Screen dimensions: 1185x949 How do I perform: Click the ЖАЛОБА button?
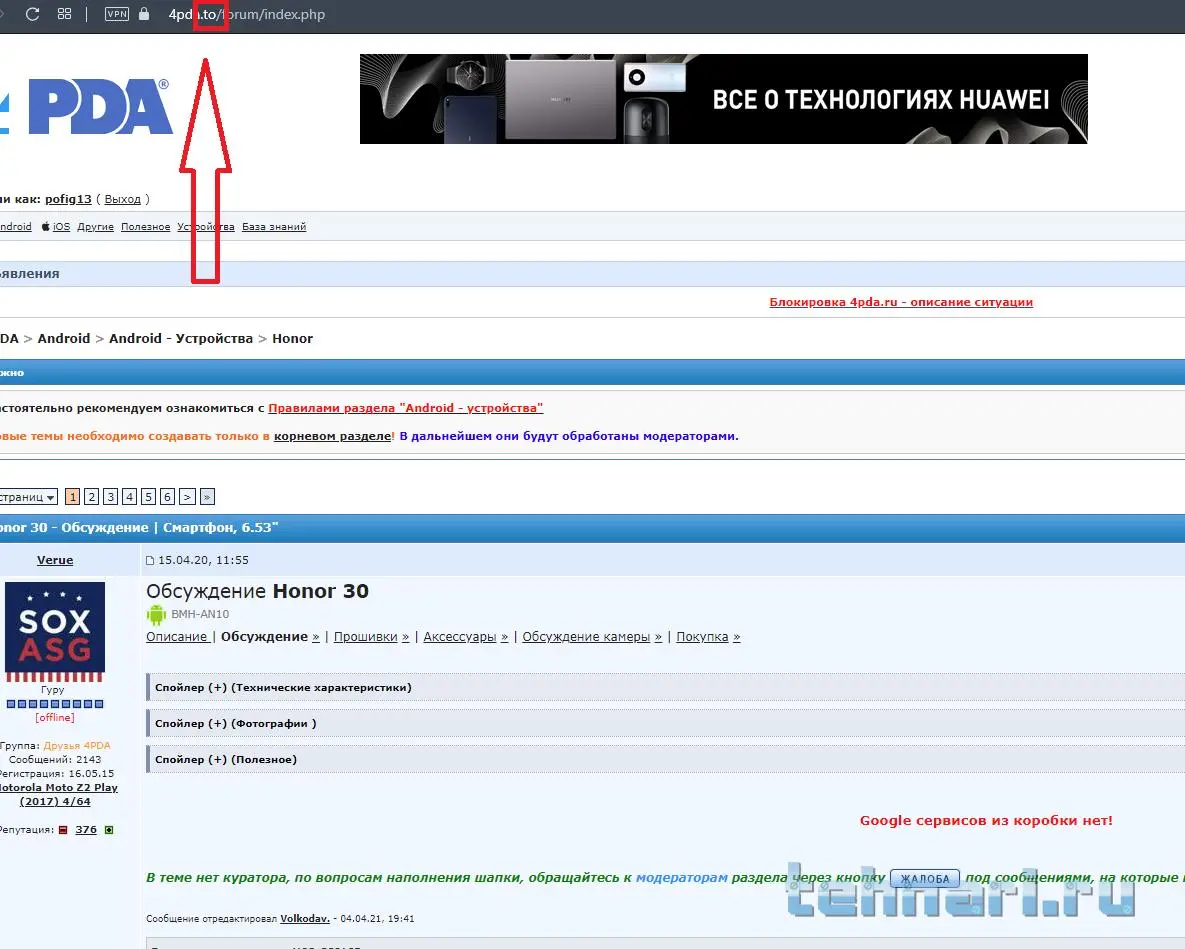[925, 879]
